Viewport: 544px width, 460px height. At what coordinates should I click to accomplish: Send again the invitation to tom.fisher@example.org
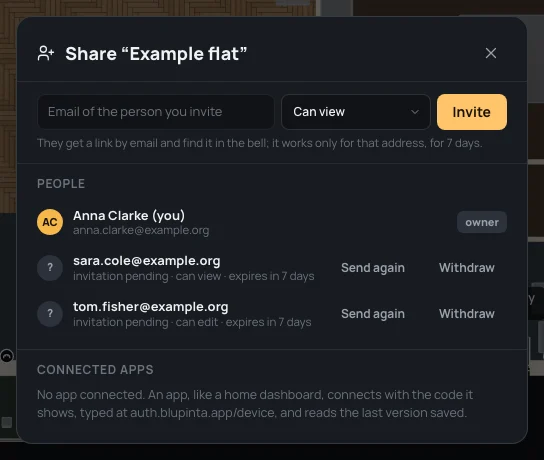pyautogui.click(x=373, y=314)
